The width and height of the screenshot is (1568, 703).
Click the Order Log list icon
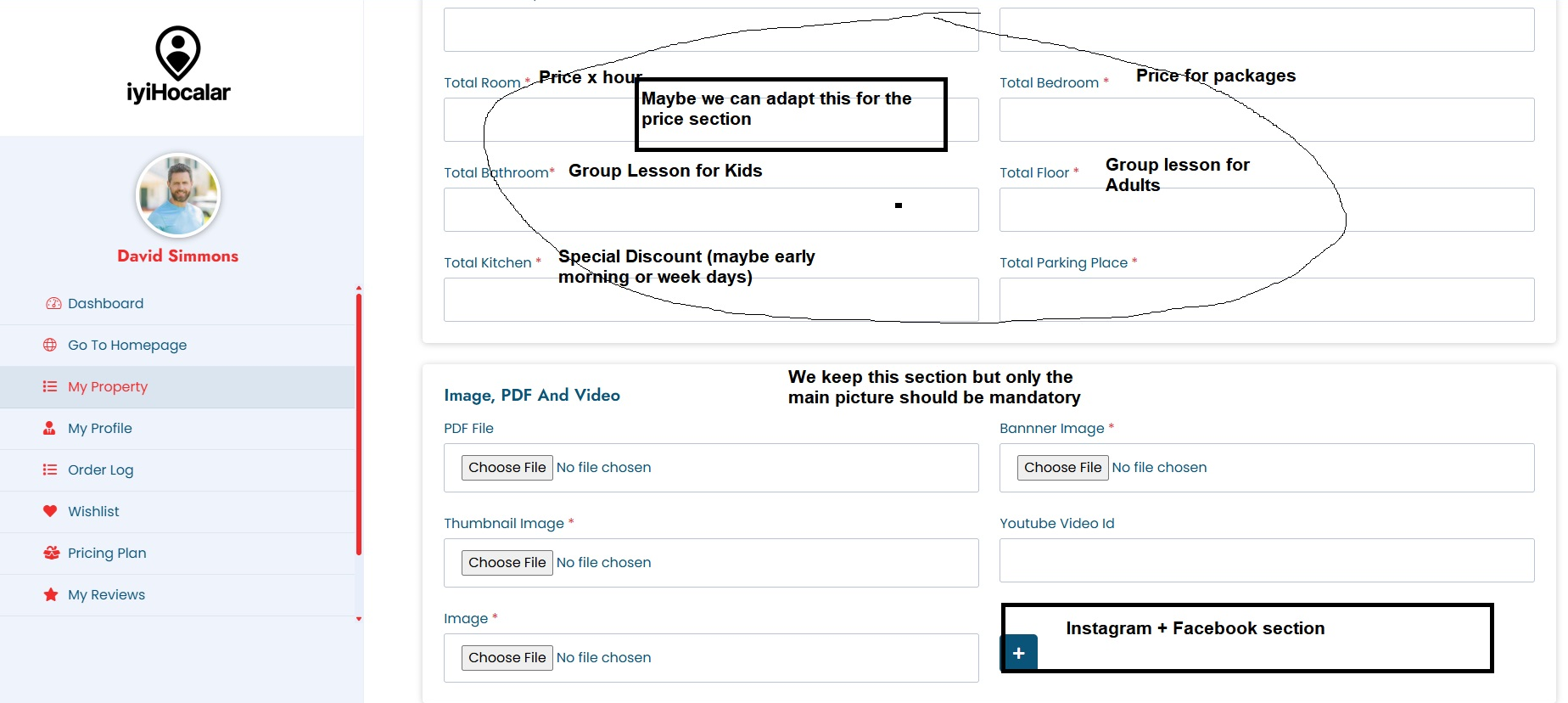(x=50, y=470)
